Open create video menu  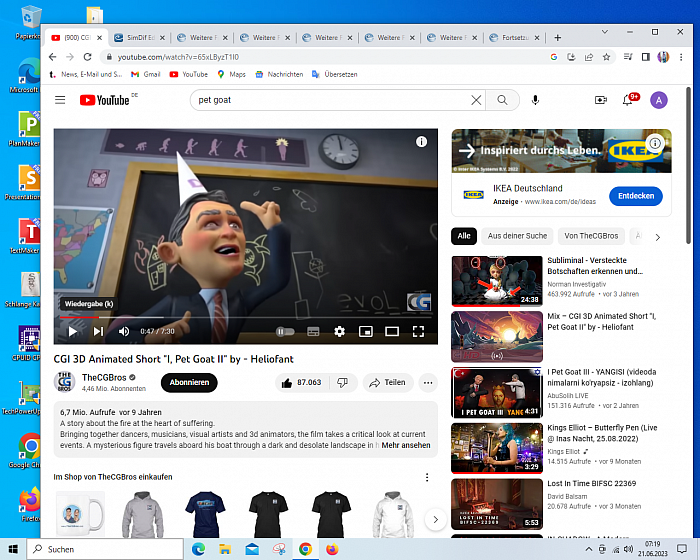click(601, 100)
